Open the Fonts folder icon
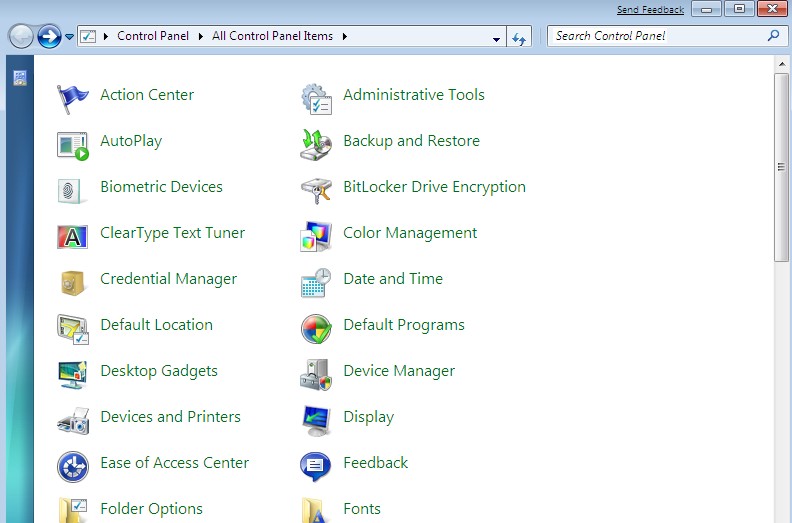Viewport: 792px width, 523px height. click(x=313, y=510)
